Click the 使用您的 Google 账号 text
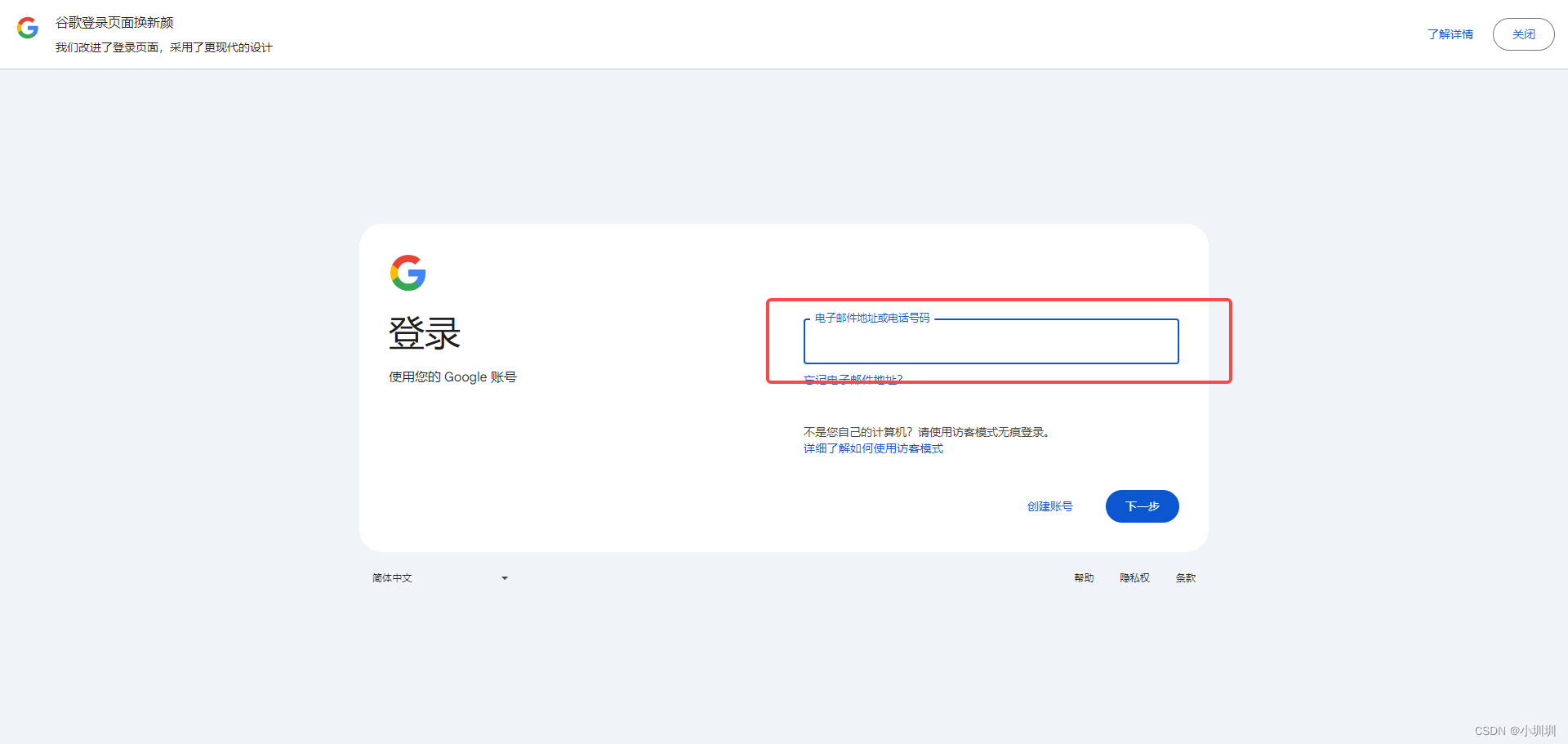Image resolution: width=1568 pixels, height=744 pixels. tap(452, 377)
